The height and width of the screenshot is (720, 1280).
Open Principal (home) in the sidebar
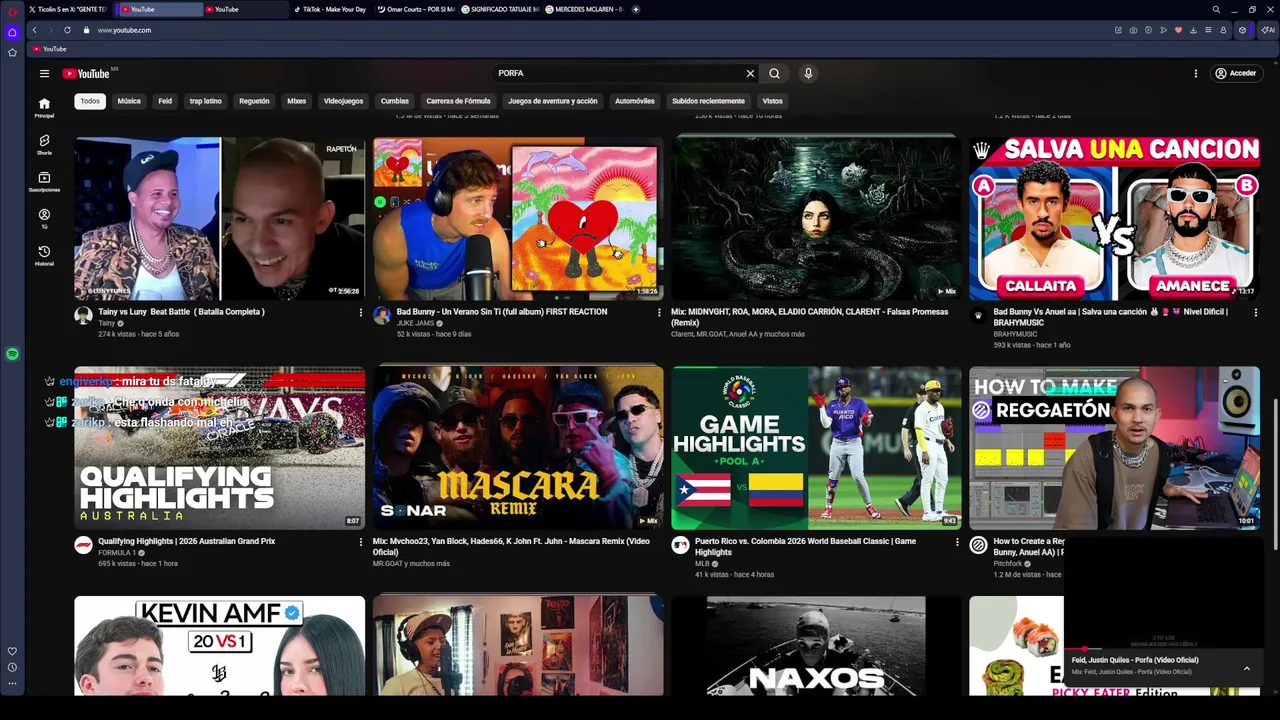(x=44, y=107)
